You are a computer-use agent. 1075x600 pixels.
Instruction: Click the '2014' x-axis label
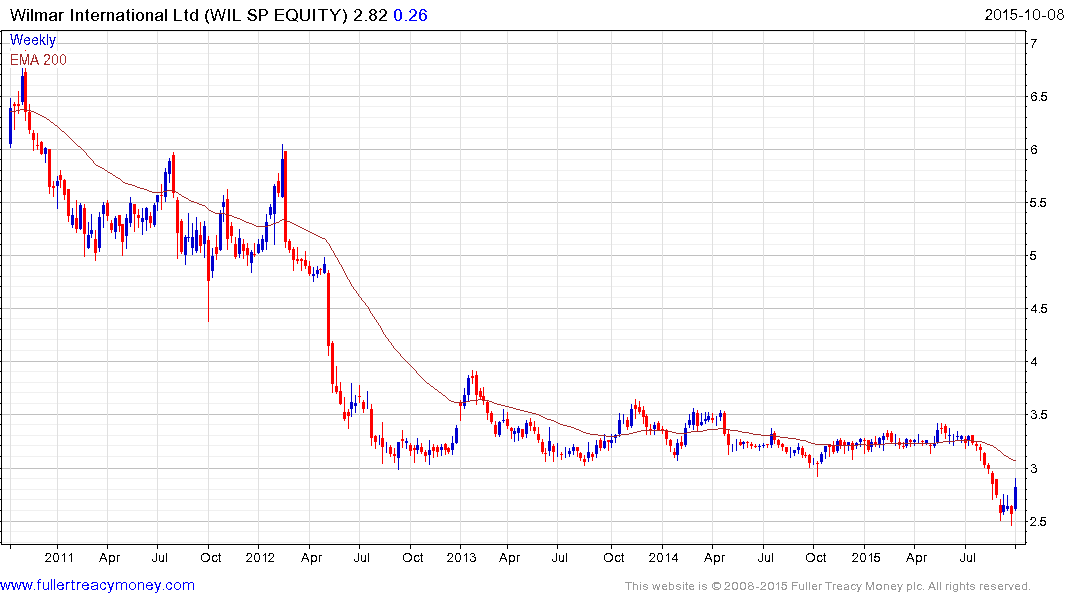tap(663, 557)
